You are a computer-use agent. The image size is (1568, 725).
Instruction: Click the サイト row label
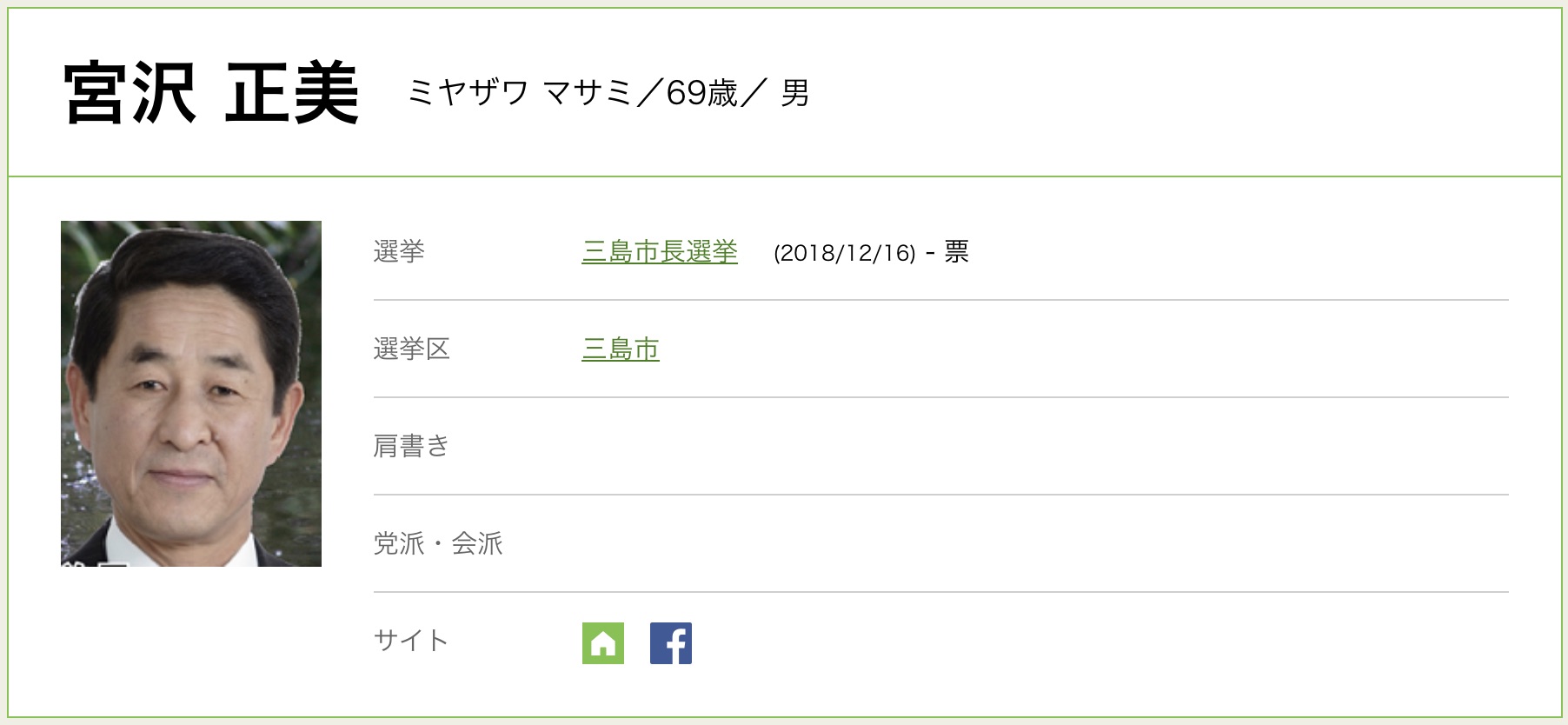411,642
